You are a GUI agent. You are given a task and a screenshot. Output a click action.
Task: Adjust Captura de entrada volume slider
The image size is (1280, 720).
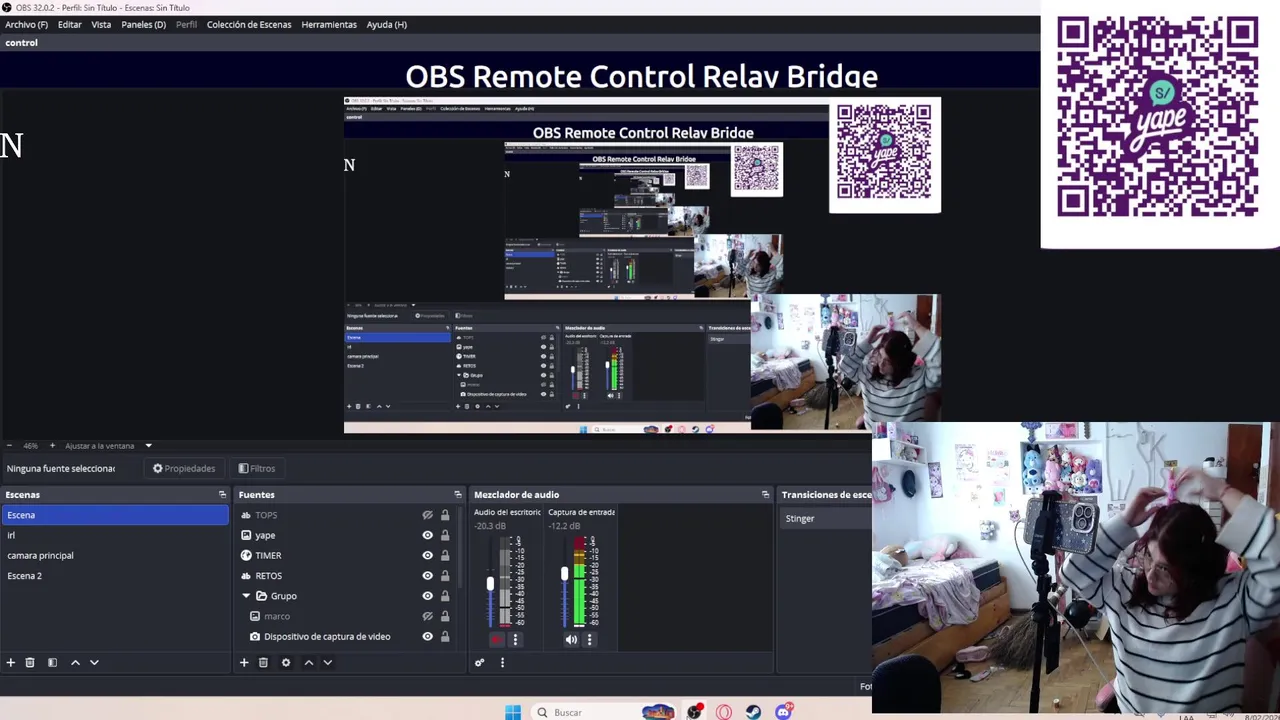click(564, 574)
